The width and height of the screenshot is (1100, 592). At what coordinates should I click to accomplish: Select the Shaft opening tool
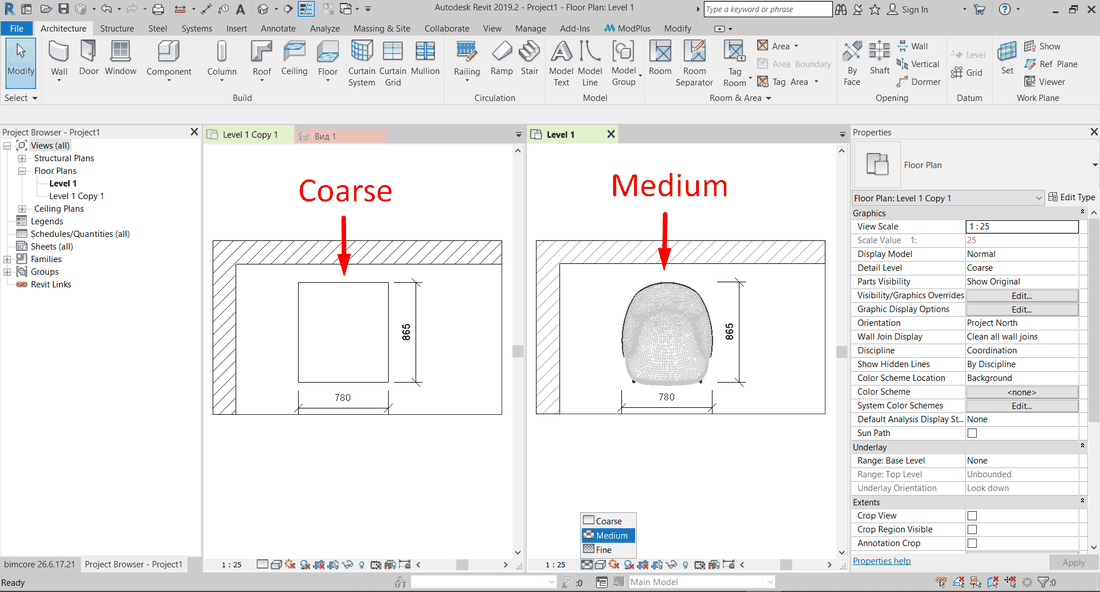coord(879,58)
